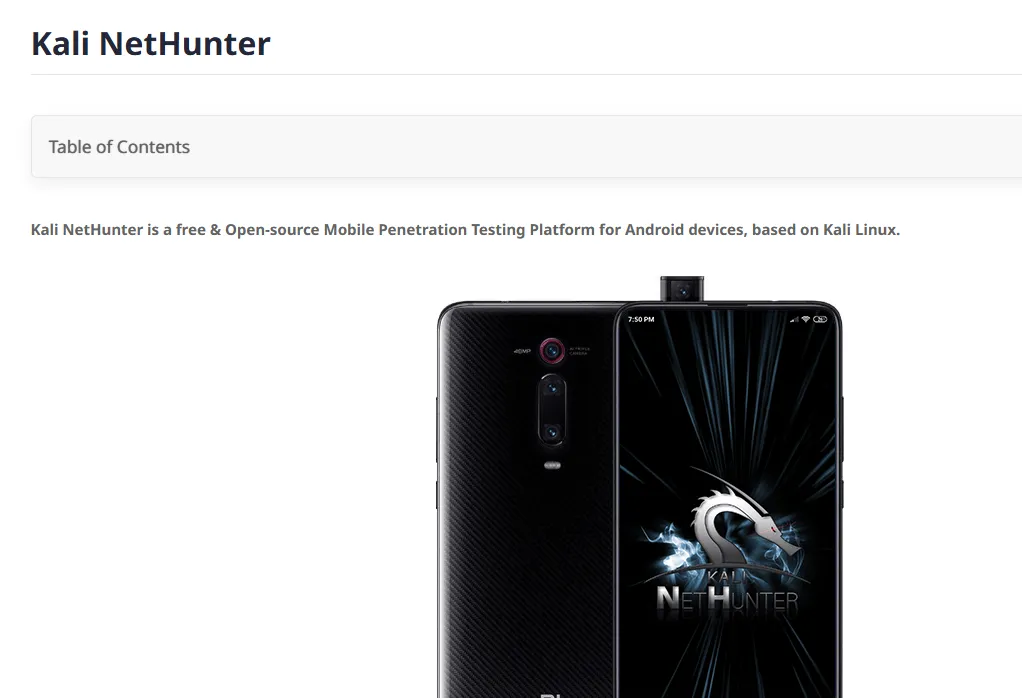Click the 48MP label beside rear camera

tap(522, 351)
